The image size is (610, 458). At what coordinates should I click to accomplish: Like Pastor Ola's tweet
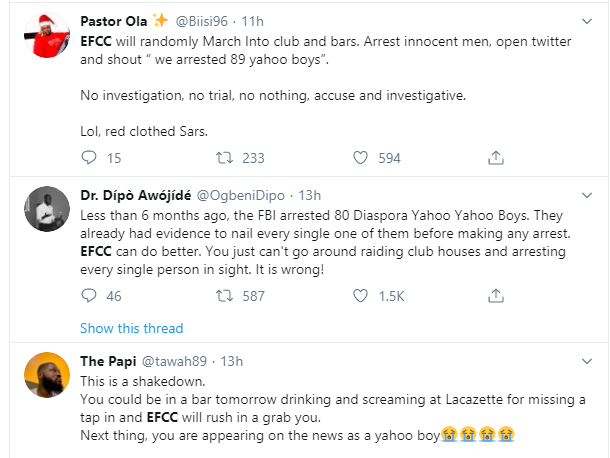tap(364, 157)
